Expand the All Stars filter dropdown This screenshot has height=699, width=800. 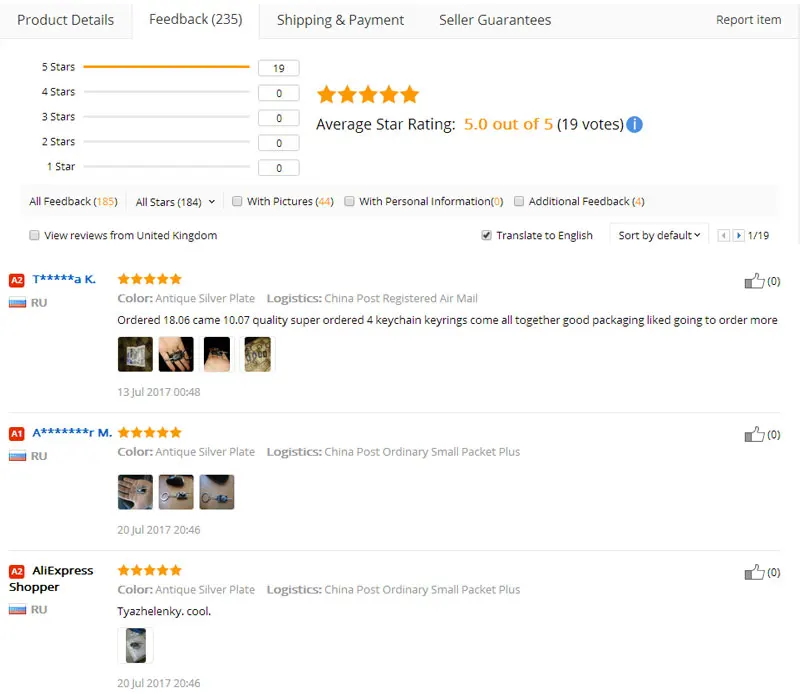pos(175,202)
